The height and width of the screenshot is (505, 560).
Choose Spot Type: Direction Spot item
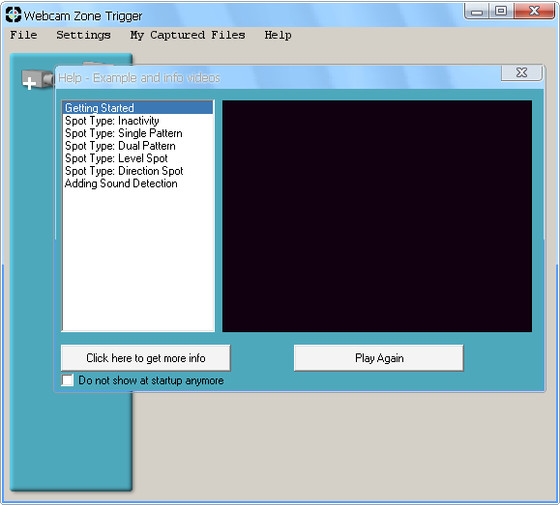(x=138, y=171)
